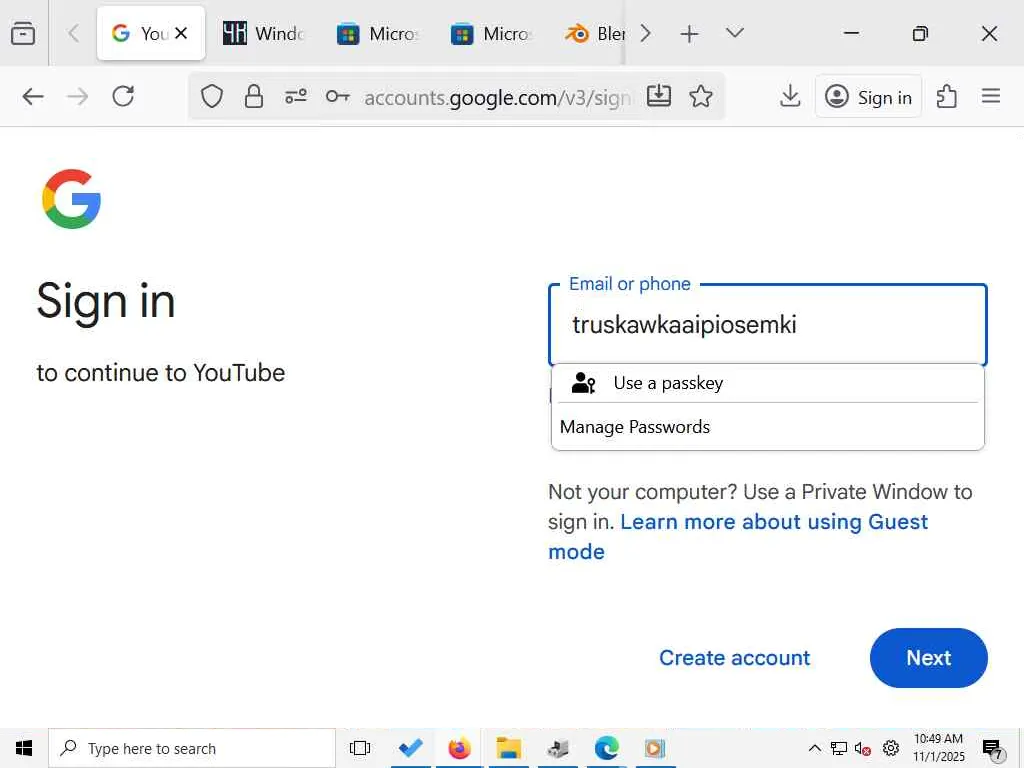The height and width of the screenshot is (768, 1024).
Task: Go forward to the next page
Action: [78, 97]
